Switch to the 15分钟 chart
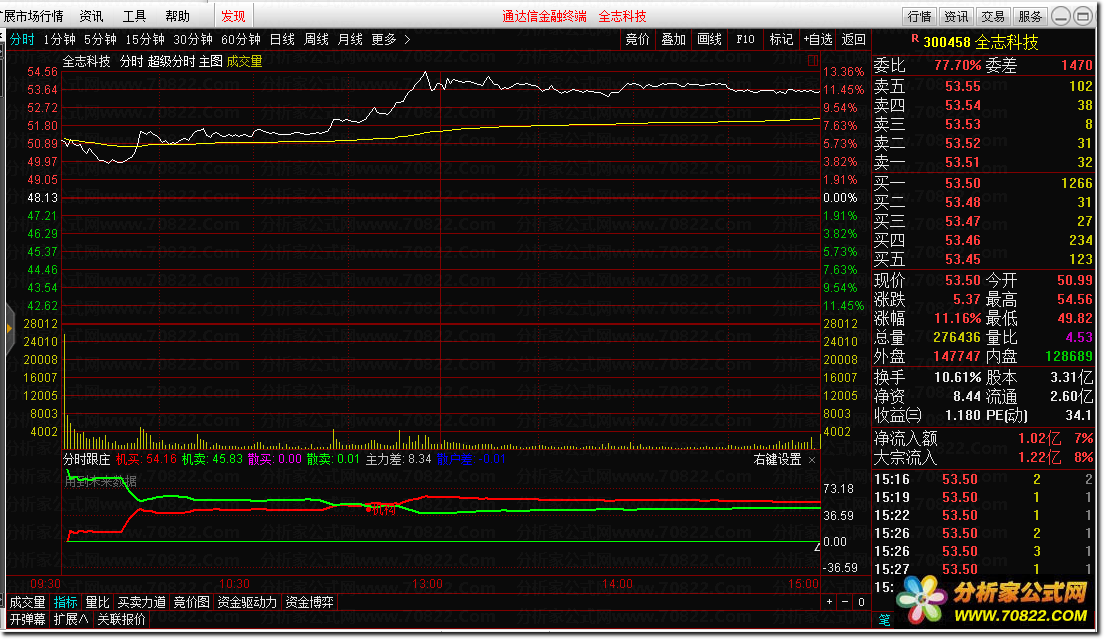 145,40
